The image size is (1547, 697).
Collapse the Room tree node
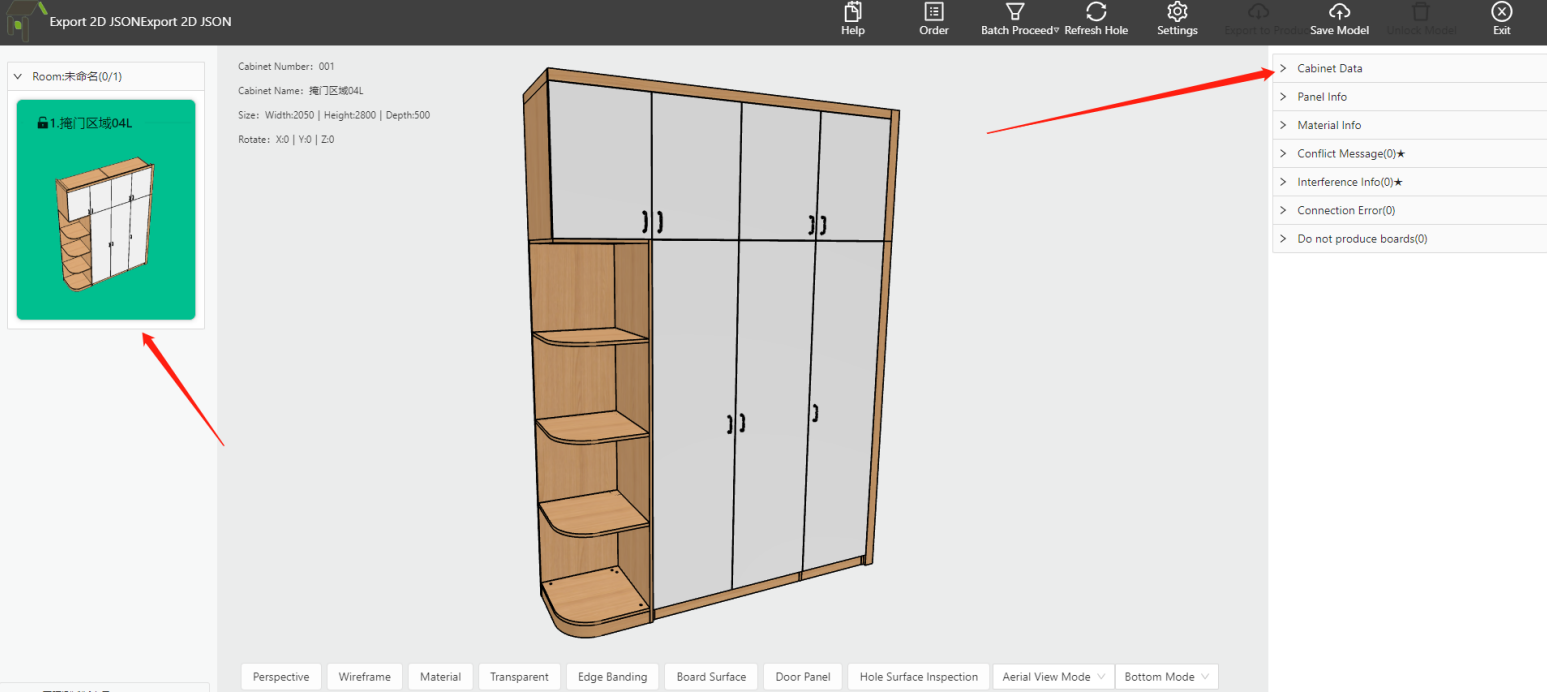click(18, 76)
